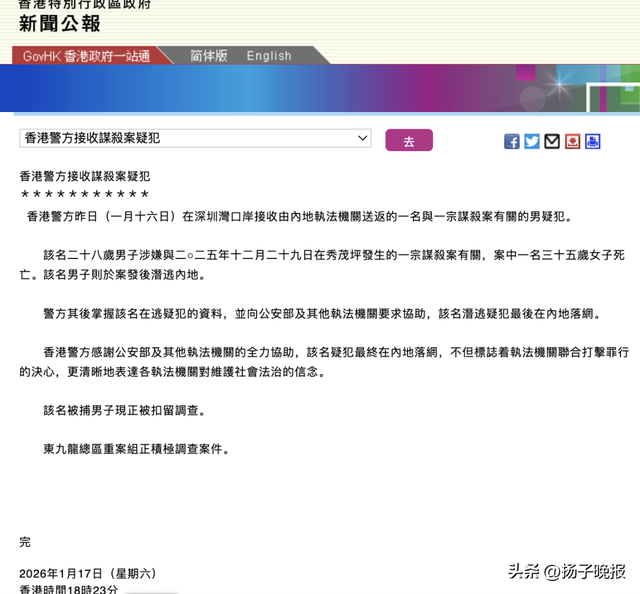Screen dimensions: 640x594
Task: Click the date 2026年1月17日（星期六）
Action: [88, 573]
